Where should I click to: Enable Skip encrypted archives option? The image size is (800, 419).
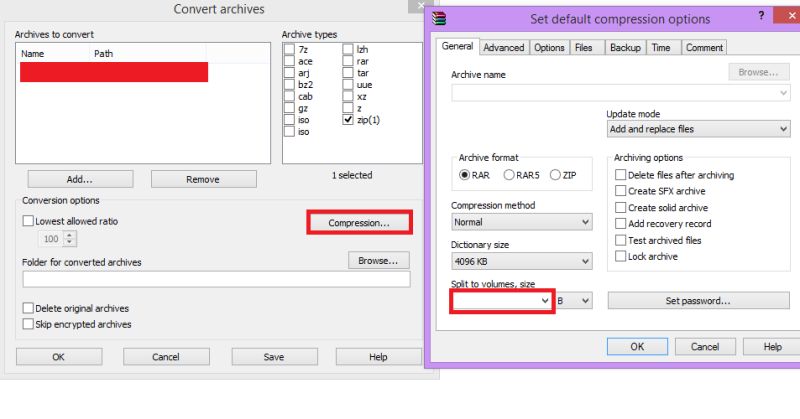tap(28, 324)
